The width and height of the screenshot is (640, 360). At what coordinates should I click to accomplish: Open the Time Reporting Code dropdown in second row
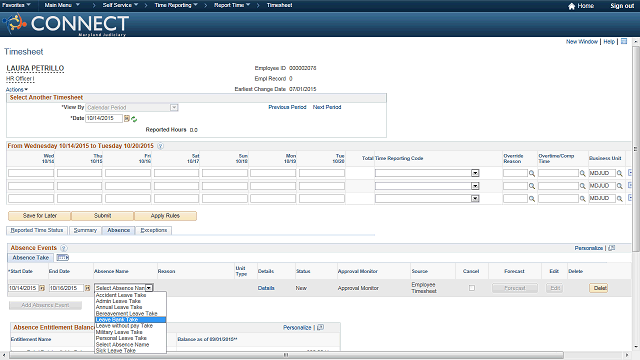(x=475, y=186)
